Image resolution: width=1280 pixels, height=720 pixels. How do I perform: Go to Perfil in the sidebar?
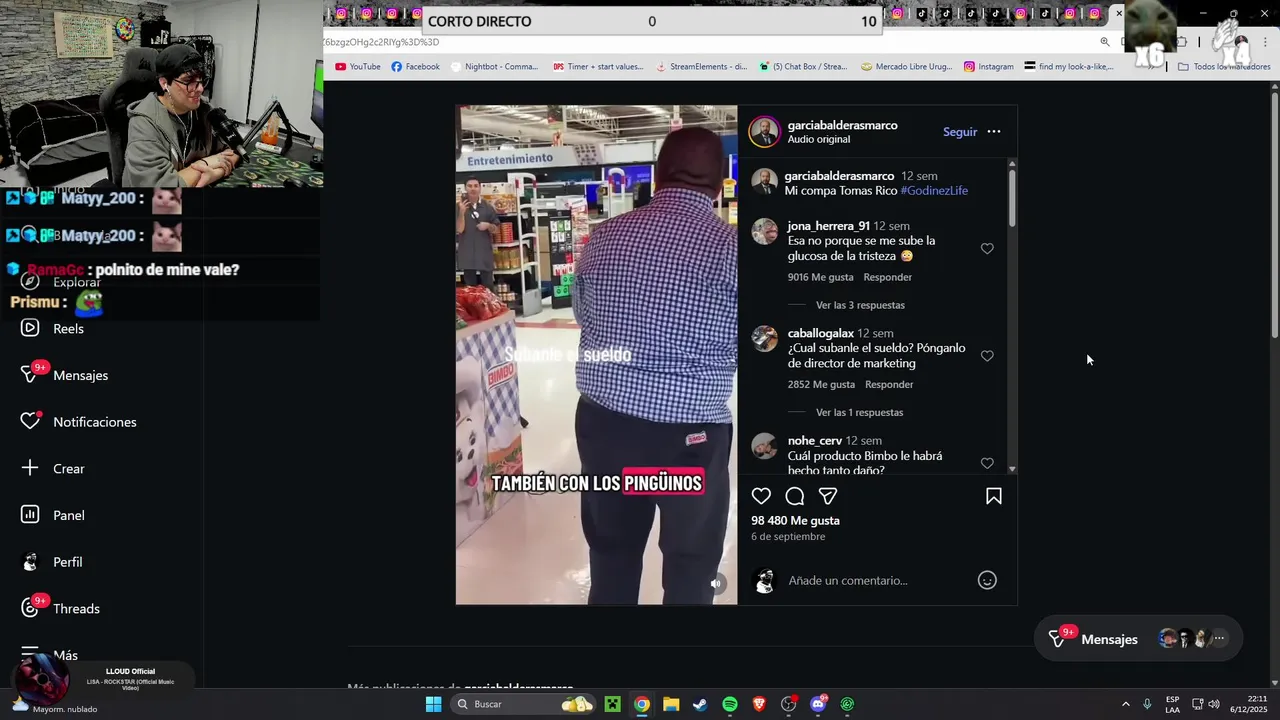[53, 562]
